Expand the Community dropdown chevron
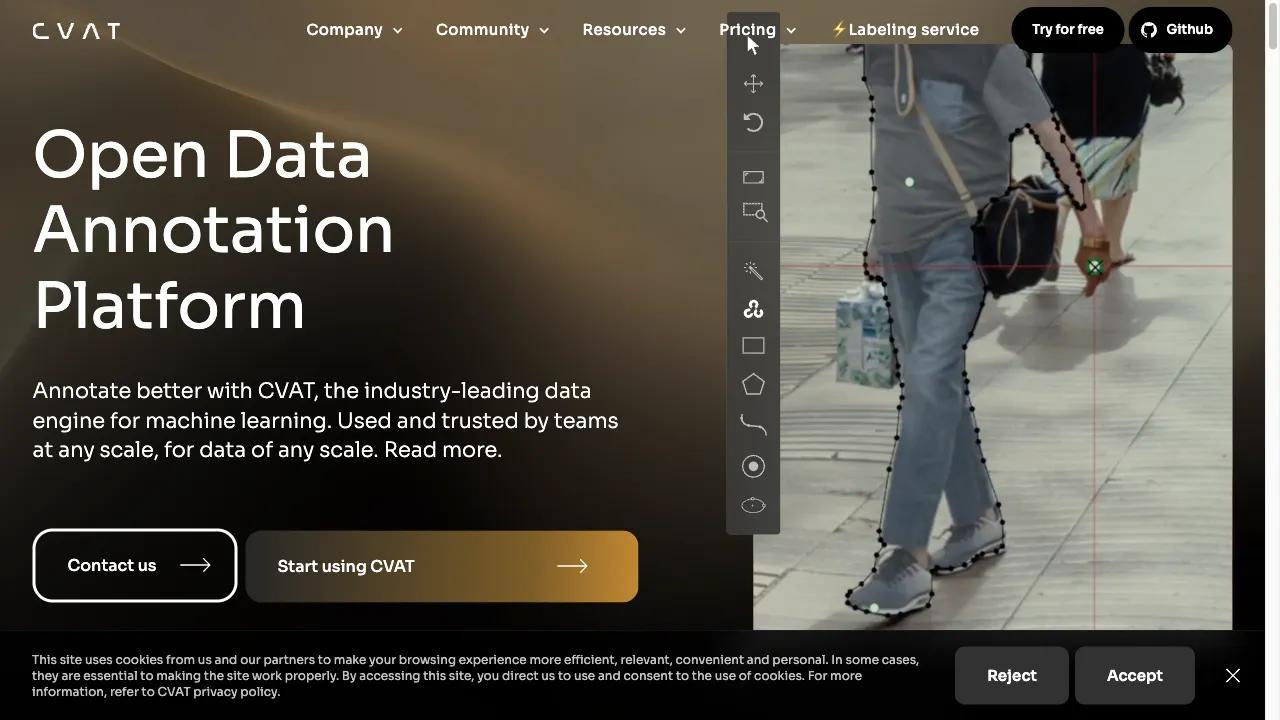The width and height of the screenshot is (1280, 720). click(544, 31)
